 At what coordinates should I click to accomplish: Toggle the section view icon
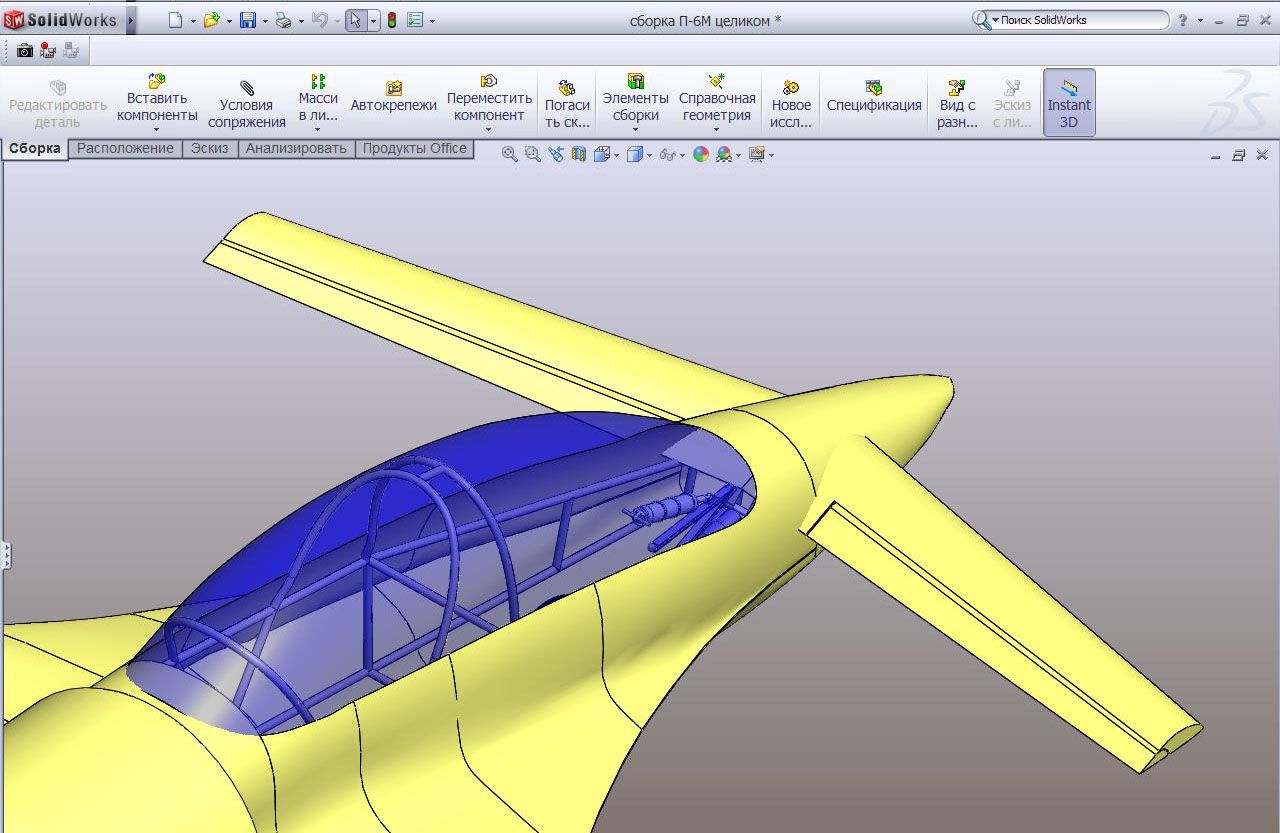click(578, 154)
